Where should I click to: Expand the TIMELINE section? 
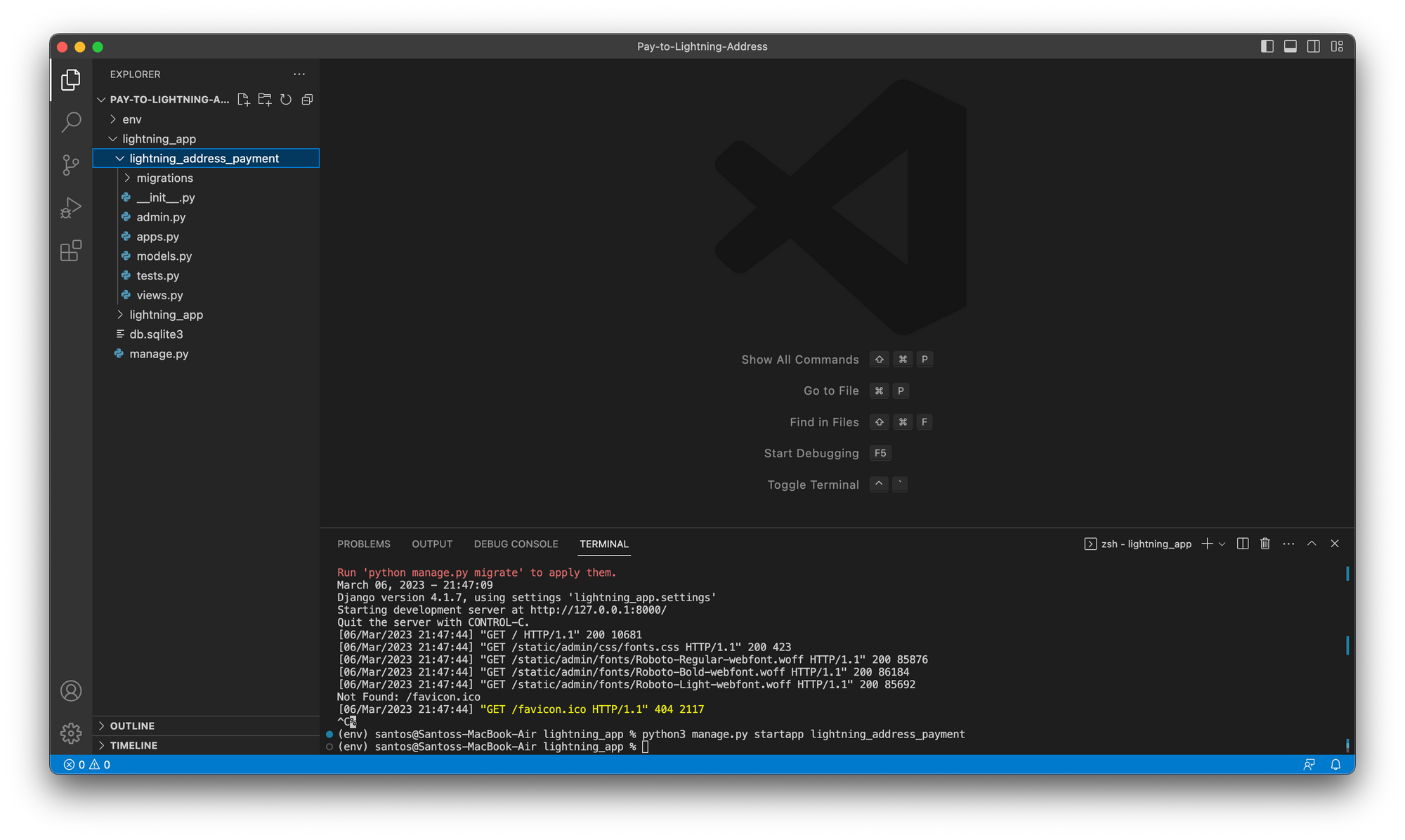tap(207, 746)
